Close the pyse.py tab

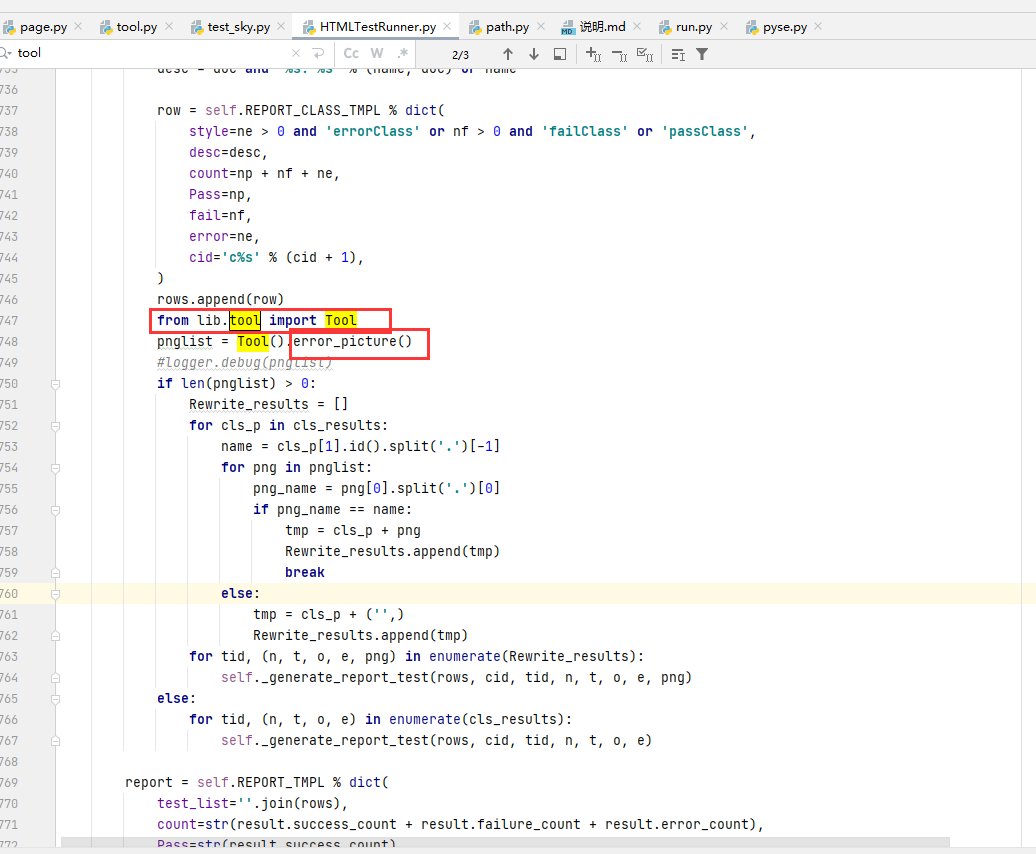tap(818, 26)
